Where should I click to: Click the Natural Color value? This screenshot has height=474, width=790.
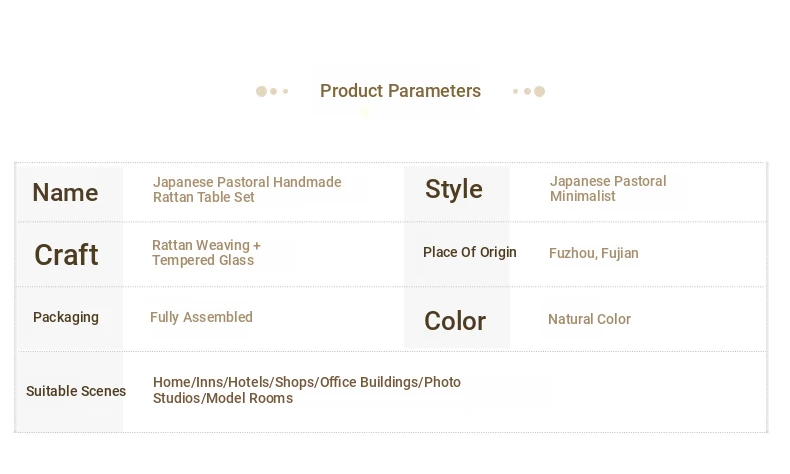[589, 319]
